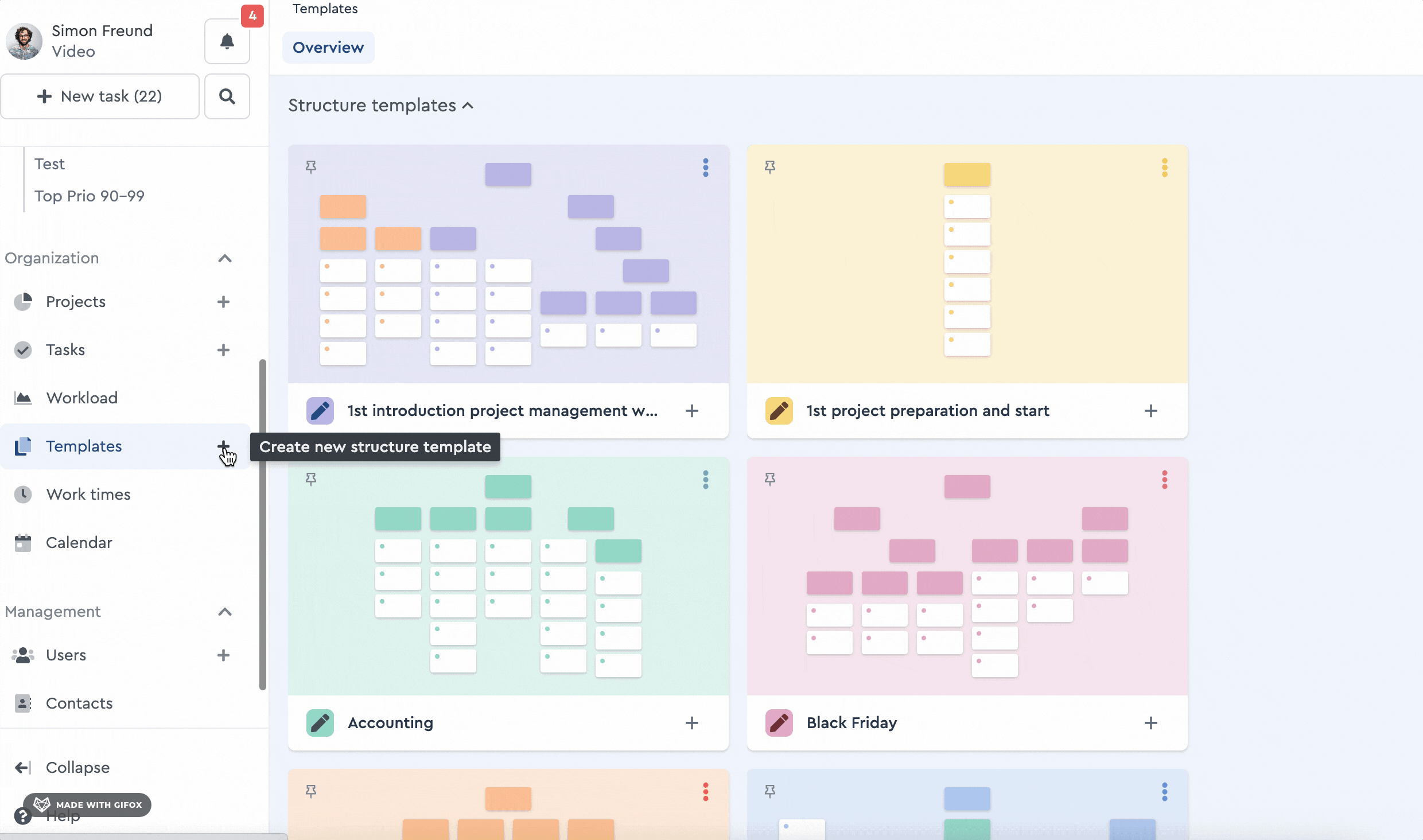This screenshot has width=1423, height=840.
Task: Click the New task (22) button
Action: 100,96
